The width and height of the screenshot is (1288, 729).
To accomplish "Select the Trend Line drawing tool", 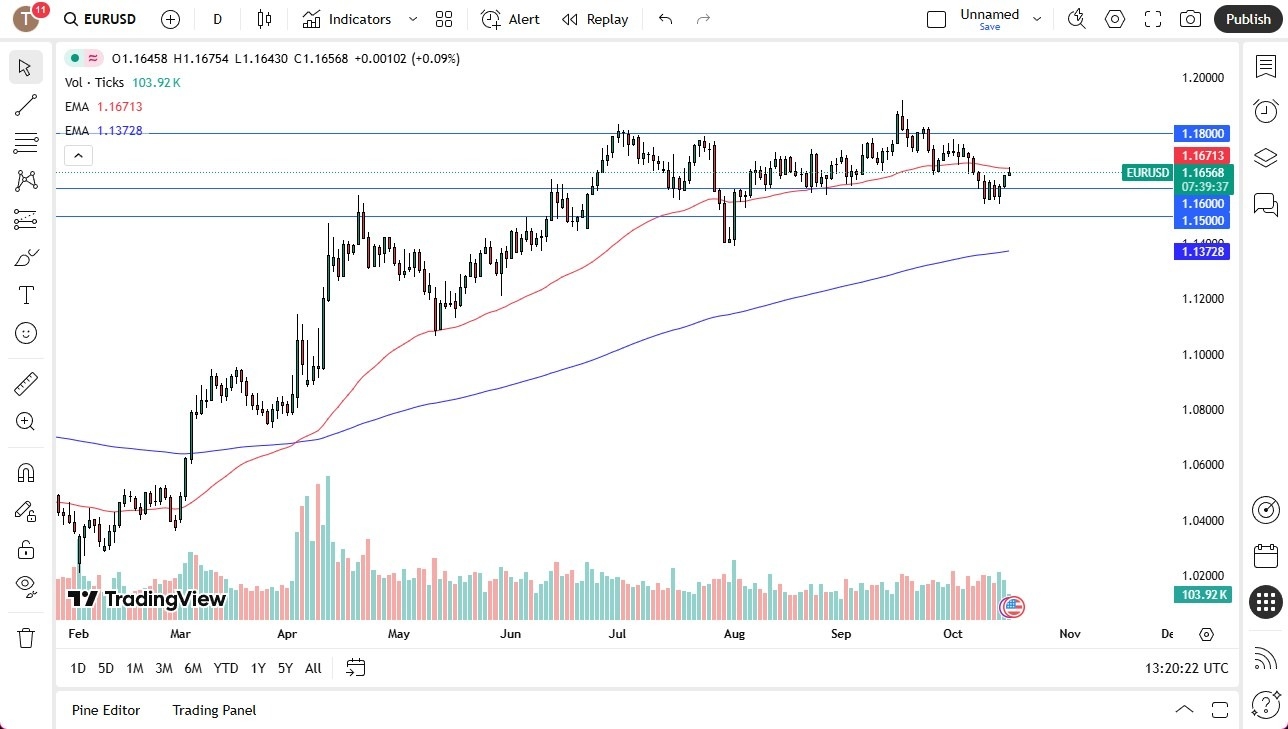I will (x=26, y=105).
